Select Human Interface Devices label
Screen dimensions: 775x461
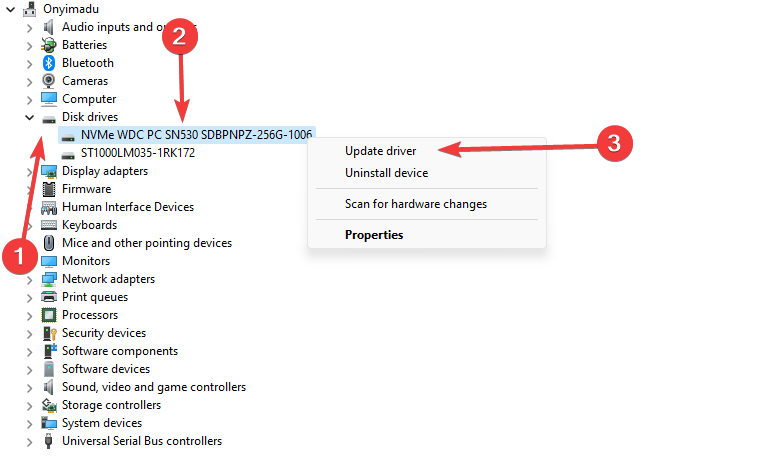[128, 207]
